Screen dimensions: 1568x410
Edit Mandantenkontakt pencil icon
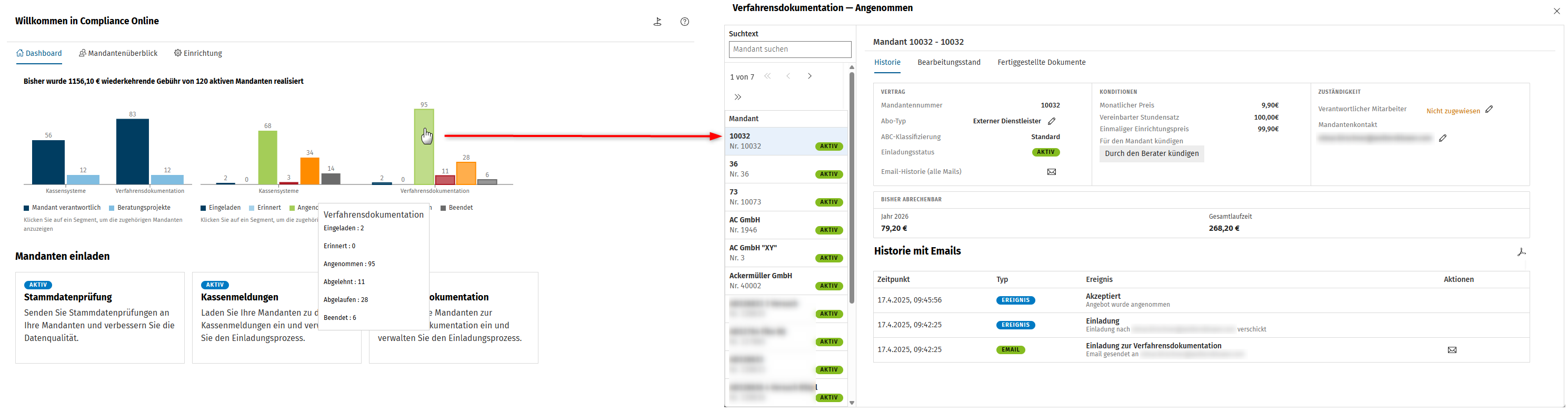[x=1443, y=138]
